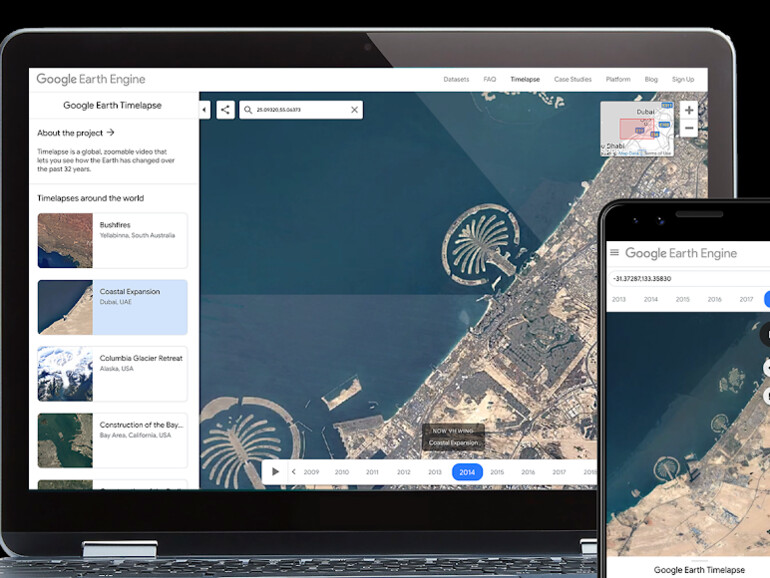The width and height of the screenshot is (770, 578).
Task: Clear the coordinates search with the X
Action: 354,110
